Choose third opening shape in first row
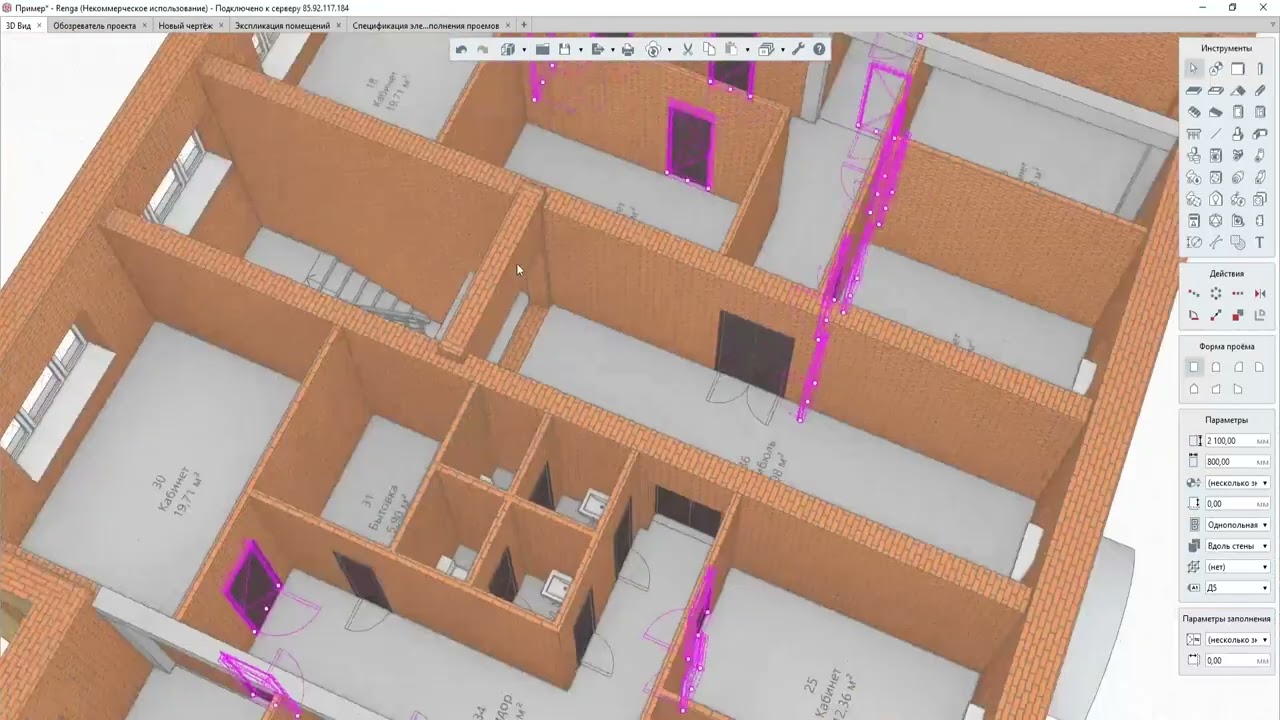Screen dimensions: 1280x720 [1238, 367]
